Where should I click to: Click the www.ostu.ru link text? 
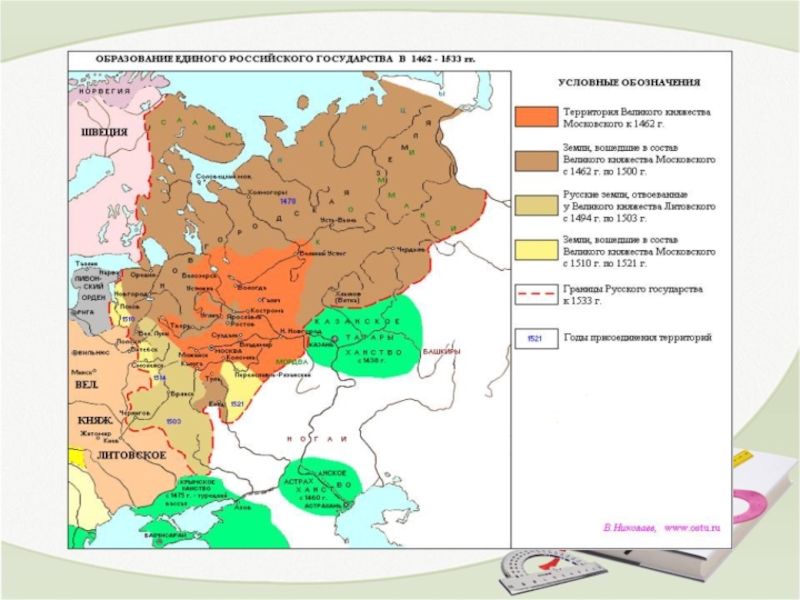coord(692,526)
